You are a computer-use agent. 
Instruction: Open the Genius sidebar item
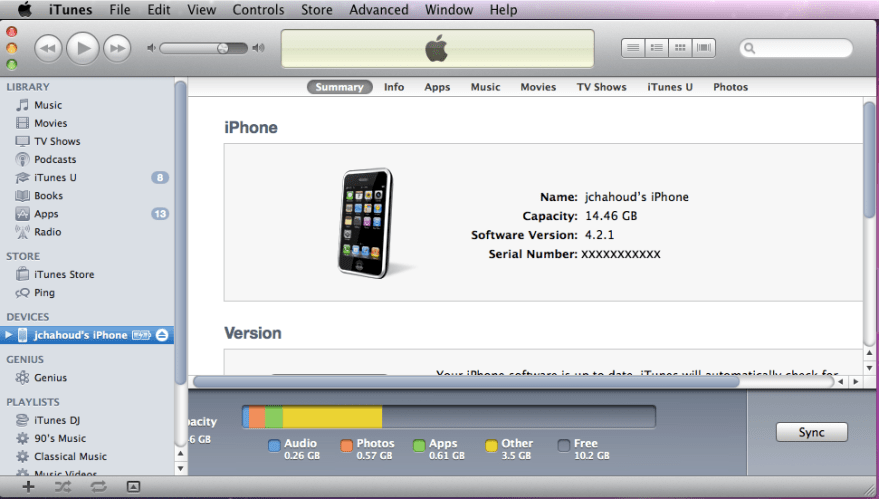[x=50, y=378]
